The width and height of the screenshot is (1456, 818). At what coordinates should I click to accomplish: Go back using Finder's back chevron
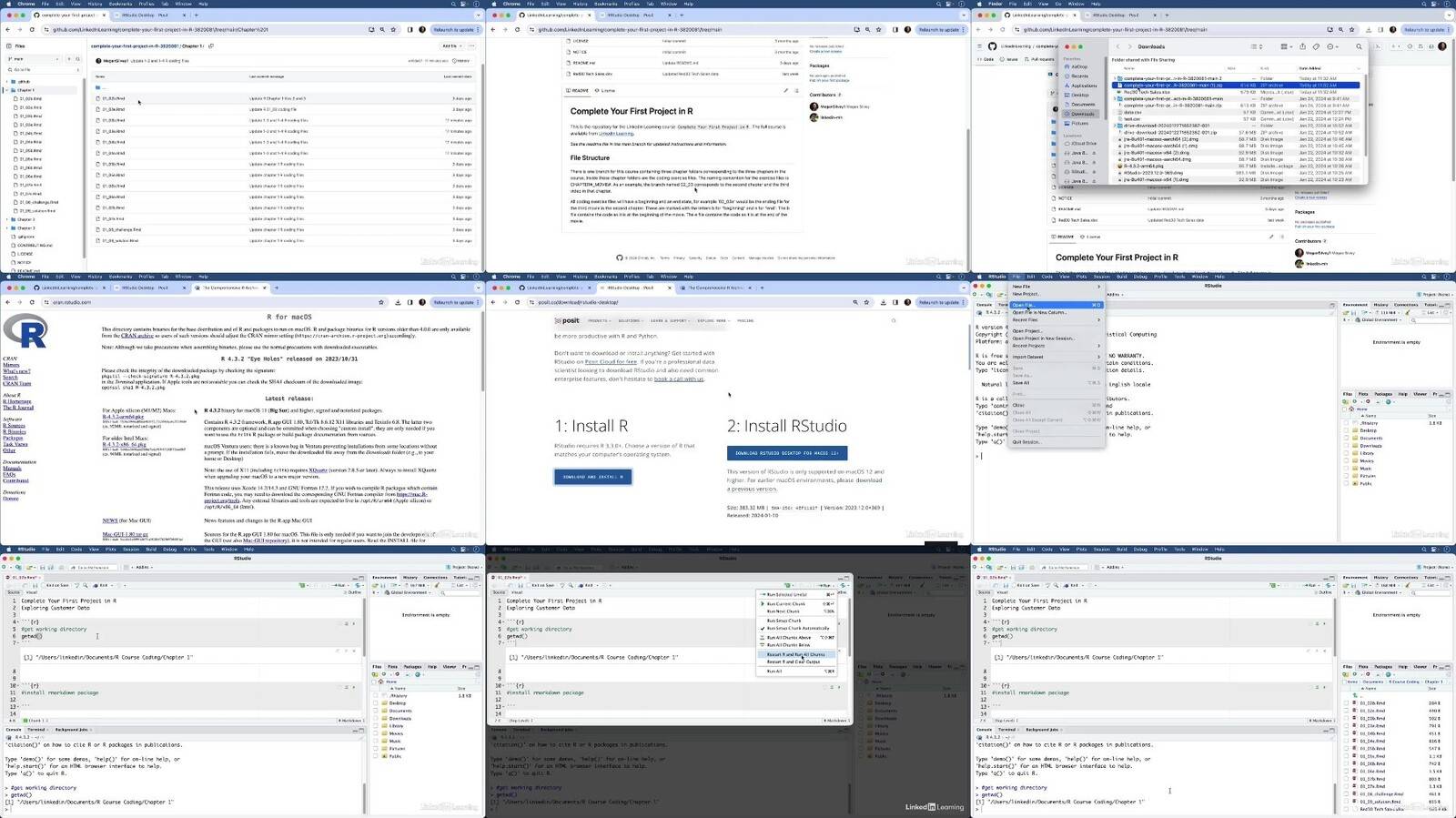1118,46
